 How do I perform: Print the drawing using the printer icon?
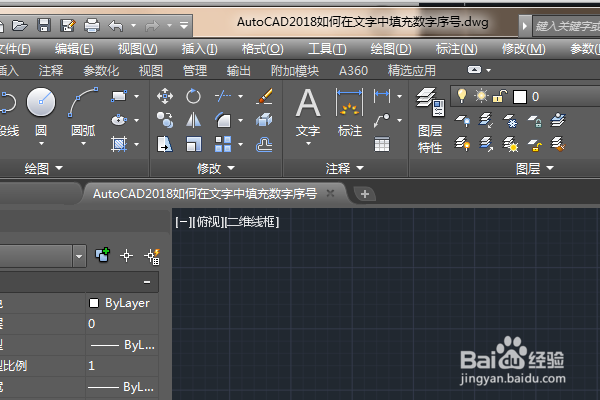pos(92,26)
